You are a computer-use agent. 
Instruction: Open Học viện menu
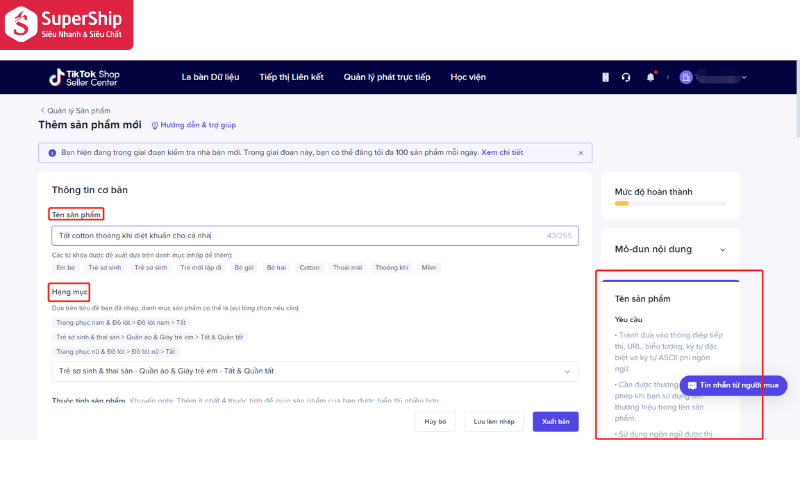click(x=468, y=77)
